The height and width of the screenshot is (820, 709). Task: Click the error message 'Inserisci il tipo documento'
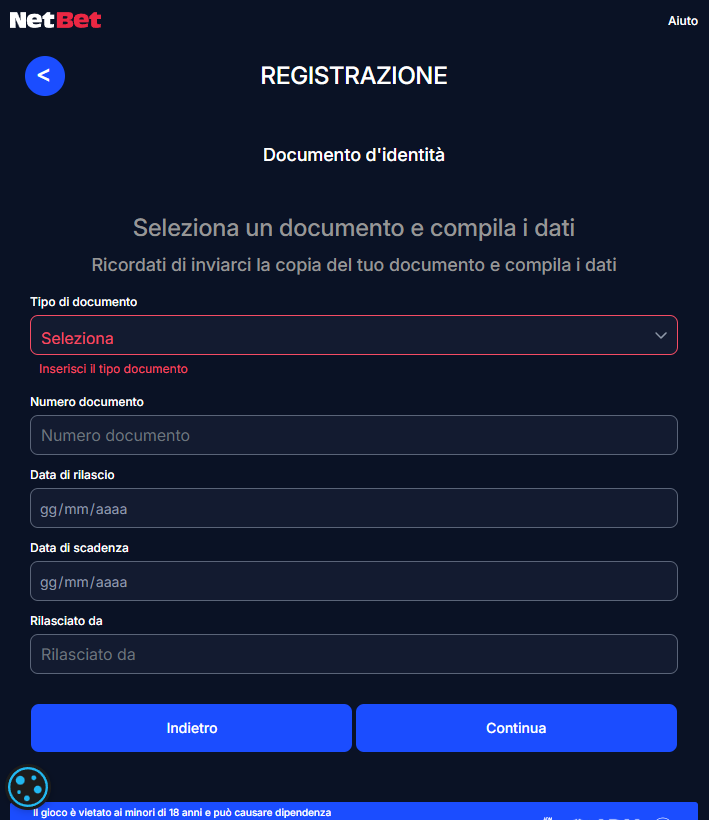click(113, 368)
